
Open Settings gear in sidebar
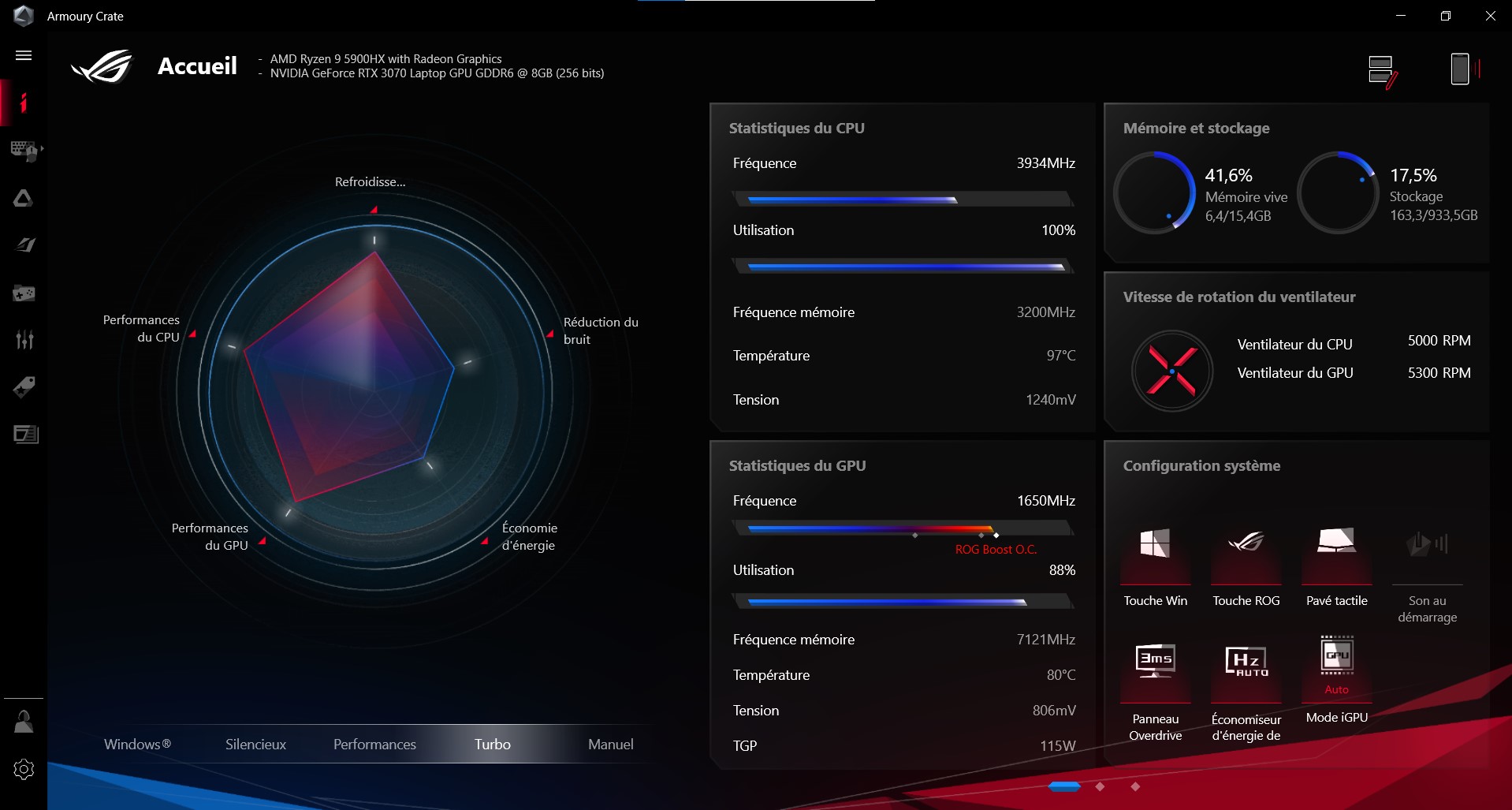tap(24, 769)
